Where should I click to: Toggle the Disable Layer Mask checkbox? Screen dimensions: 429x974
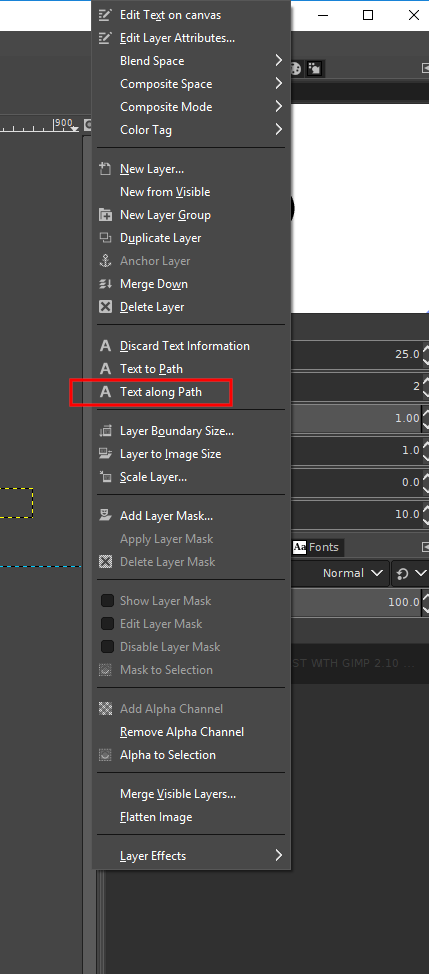pyautogui.click(x=107, y=647)
